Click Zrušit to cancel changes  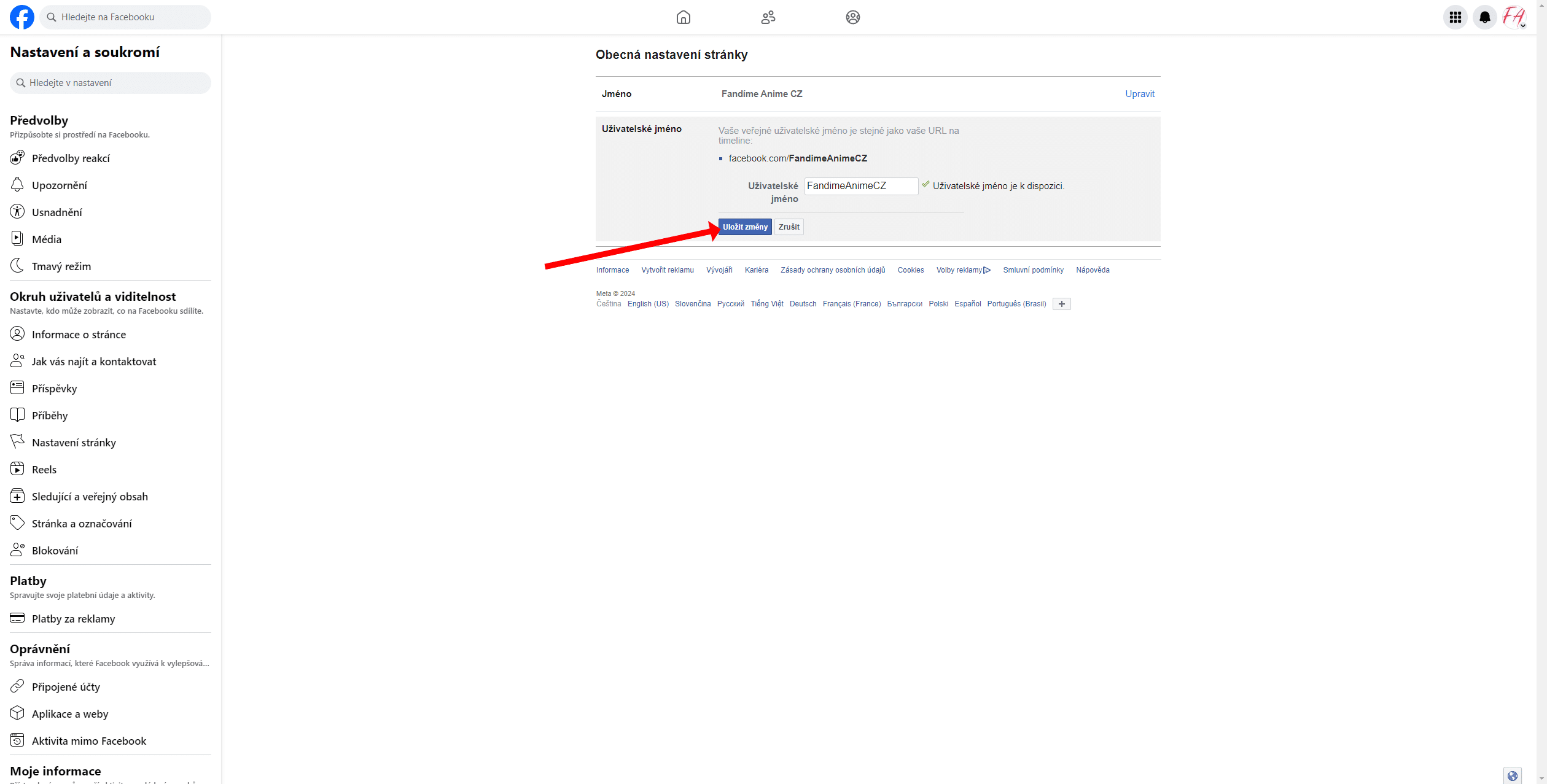789,227
